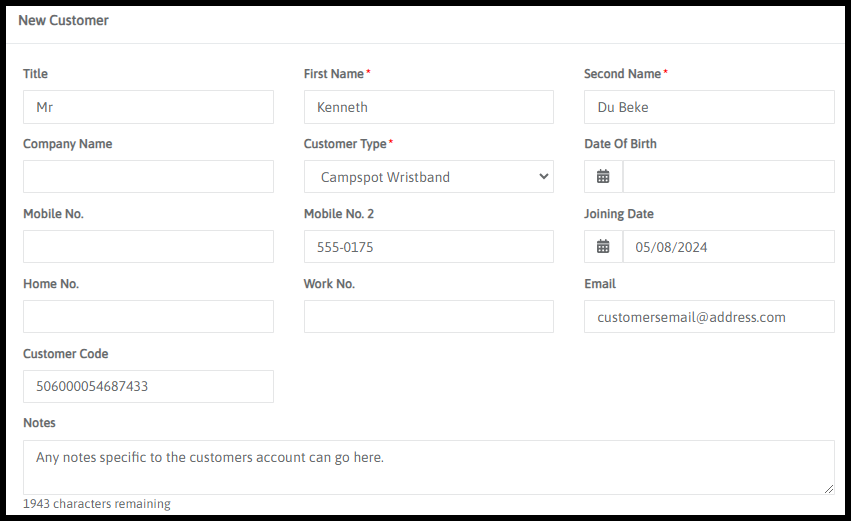Click the Date Of Birth calendar icon

[x=603, y=177]
